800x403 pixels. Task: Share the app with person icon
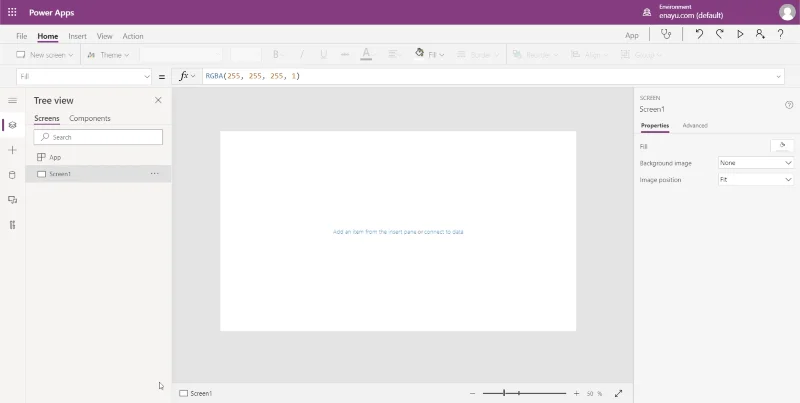point(760,34)
